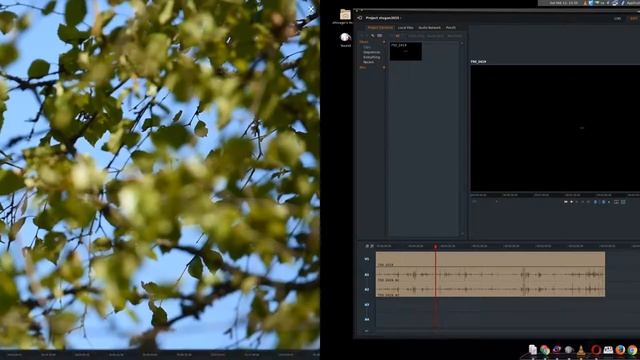The image size is (640, 360).
Task: Open the Project shogun2020 title dropdown
Action: pyautogui.click(x=383, y=18)
